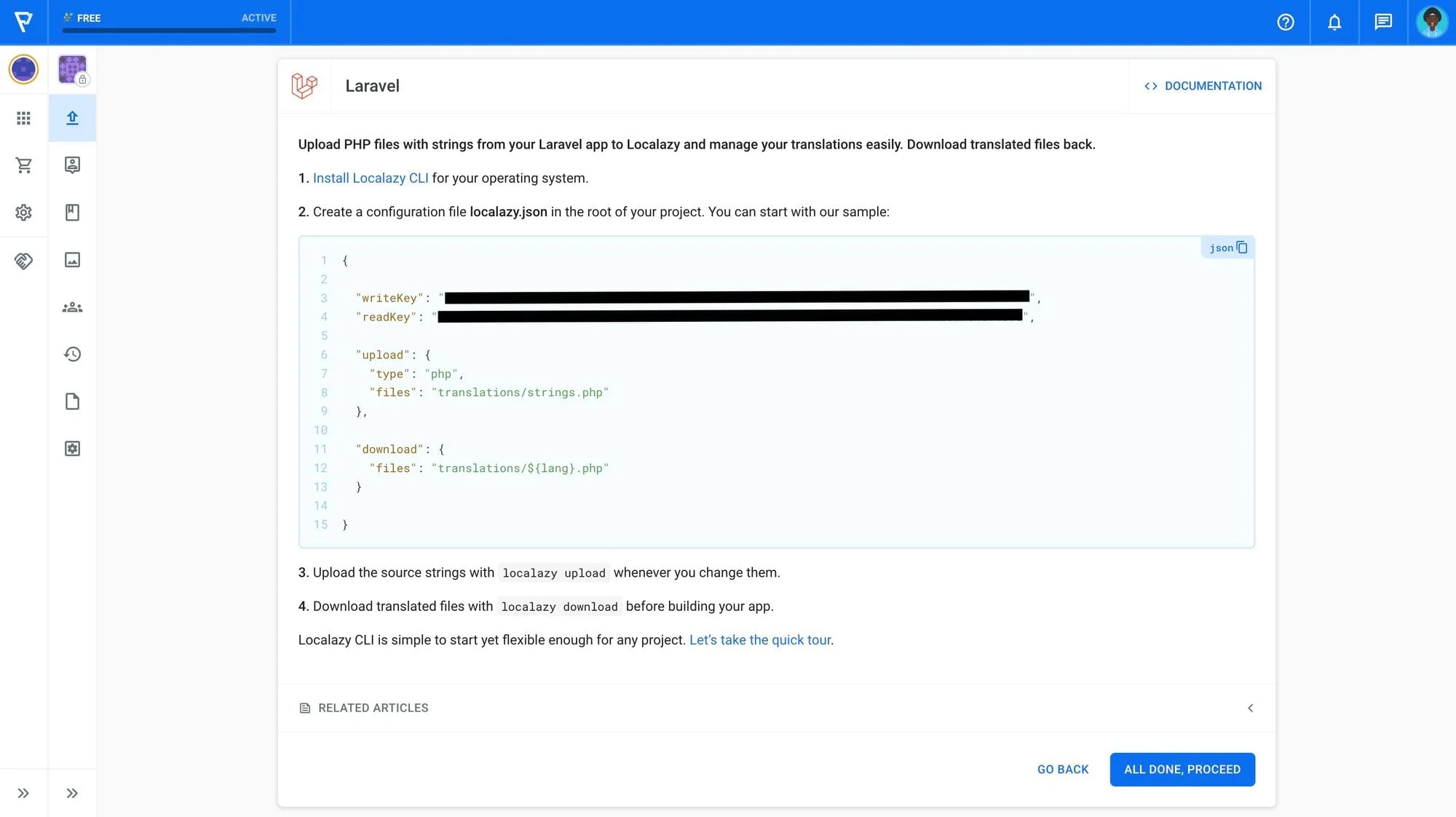Open the screenshots image sidebar icon
Image resolution: width=1456 pixels, height=817 pixels.
[72, 260]
